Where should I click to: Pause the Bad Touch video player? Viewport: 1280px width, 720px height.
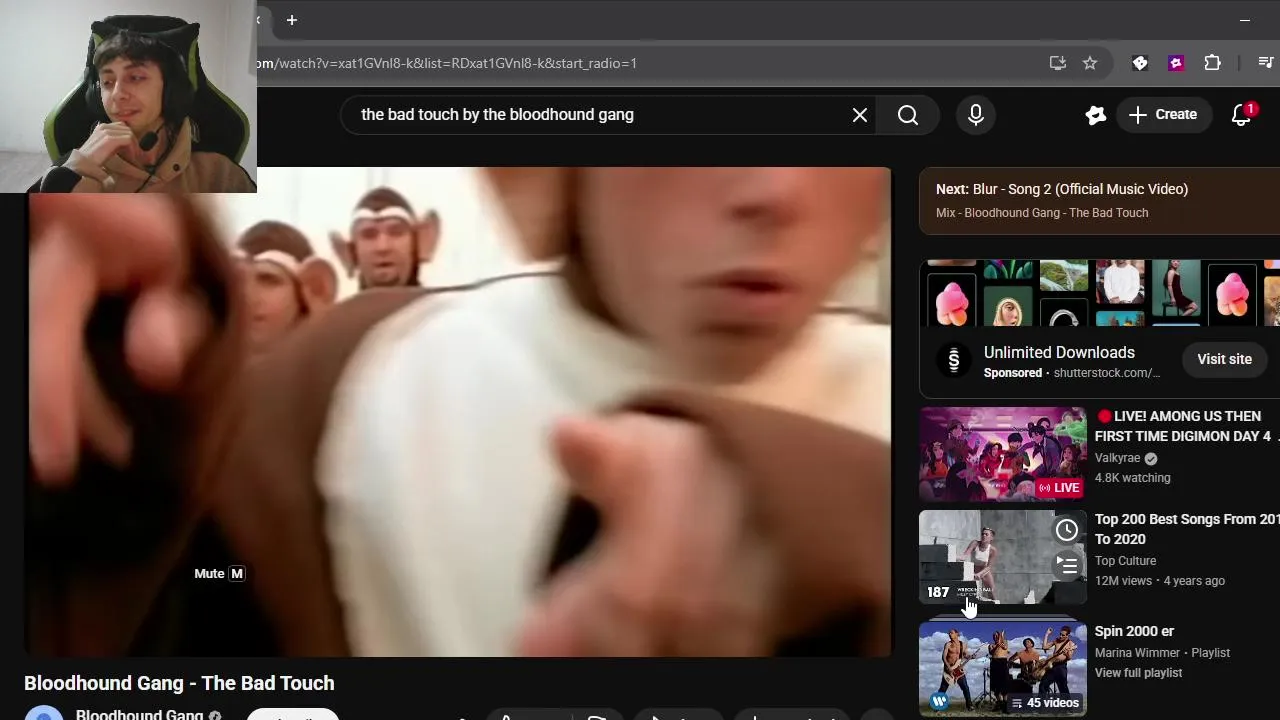pos(458,410)
